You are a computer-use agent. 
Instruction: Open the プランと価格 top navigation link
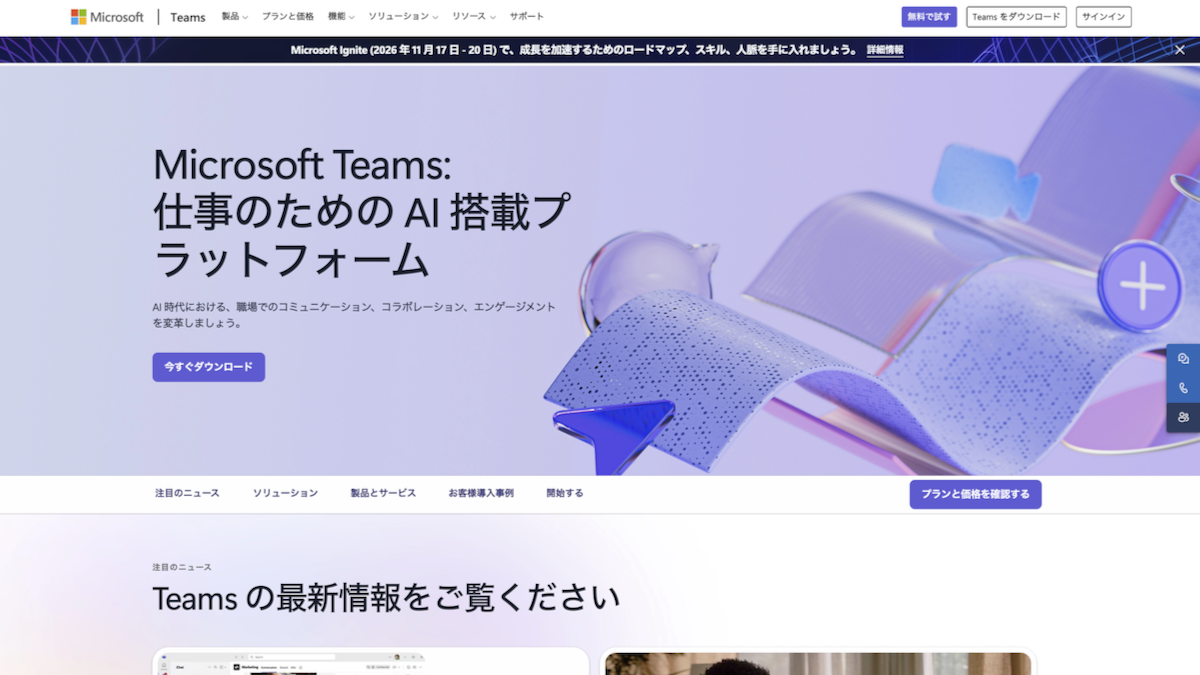point(288,17)
